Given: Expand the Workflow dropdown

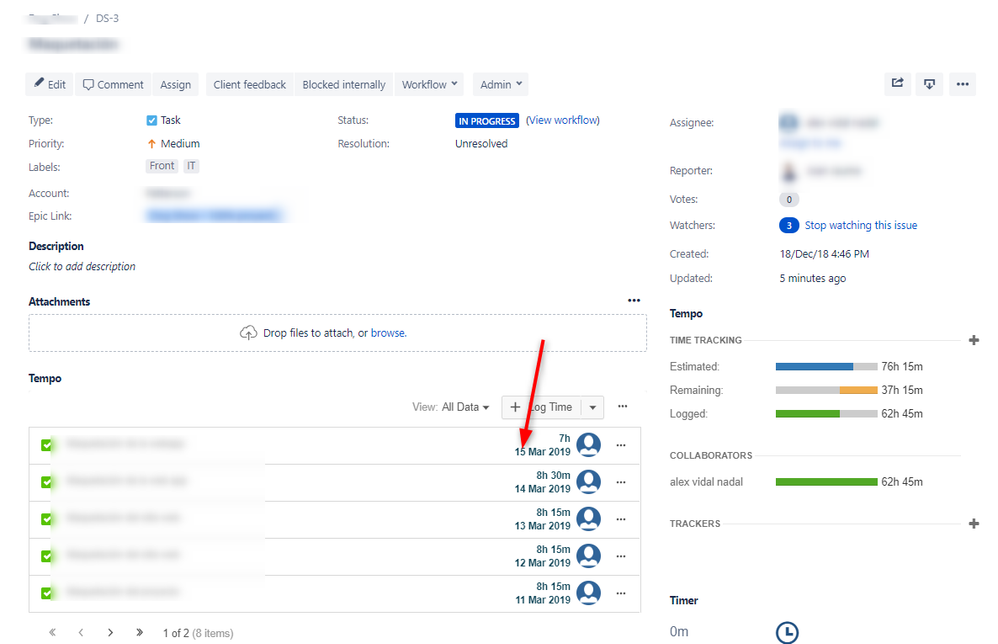Looking at the screenshot, I should coord(430,85).
